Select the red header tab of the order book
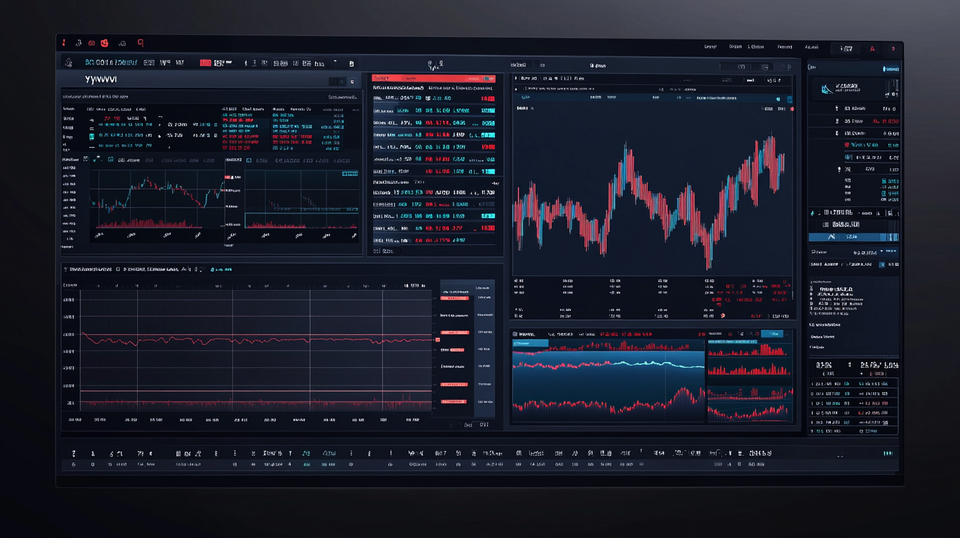Viewport: 960px width, 538px height. point(397,77)
